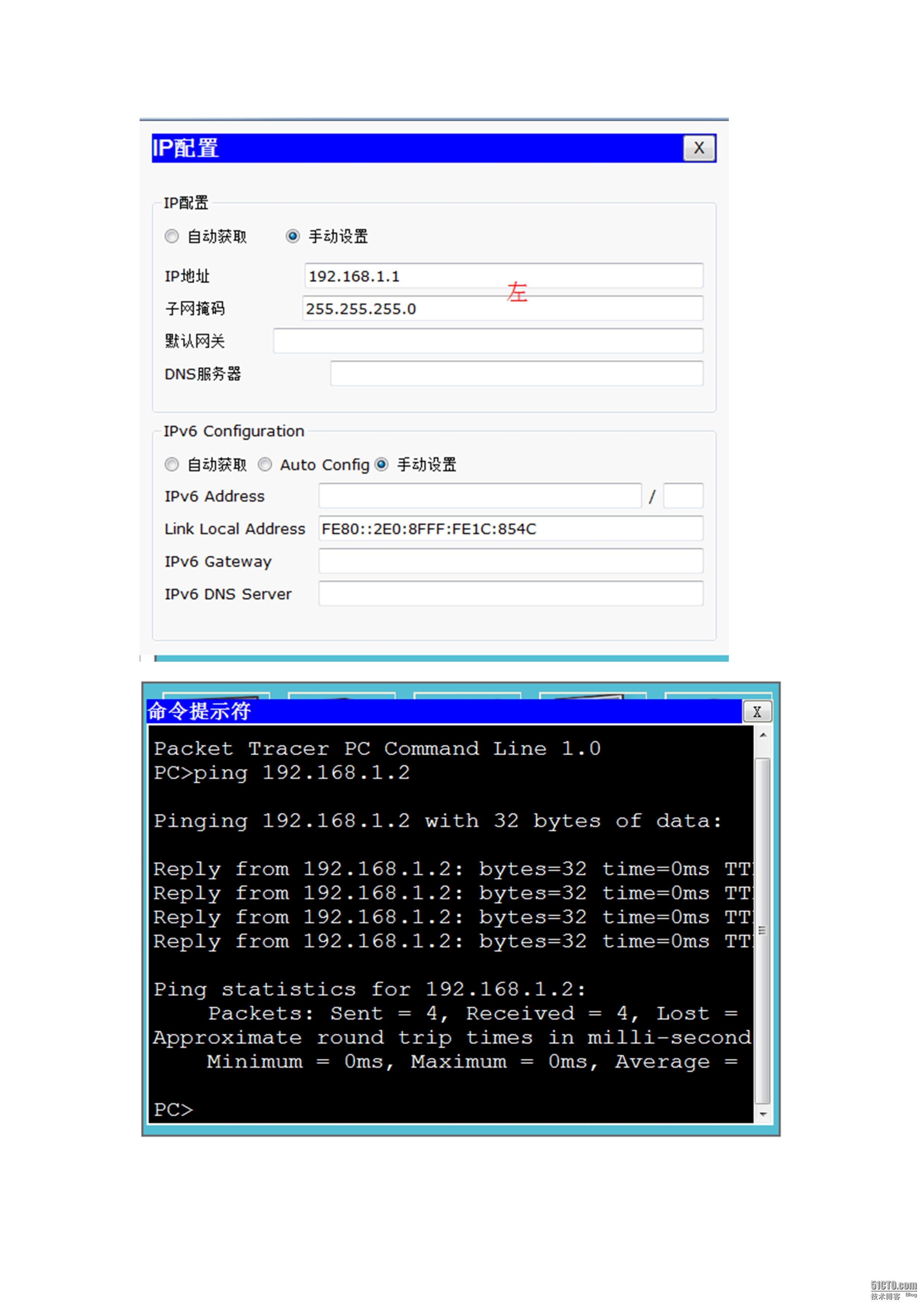
Task: Close the 命令提示符 window
Action: click(757, 712)
